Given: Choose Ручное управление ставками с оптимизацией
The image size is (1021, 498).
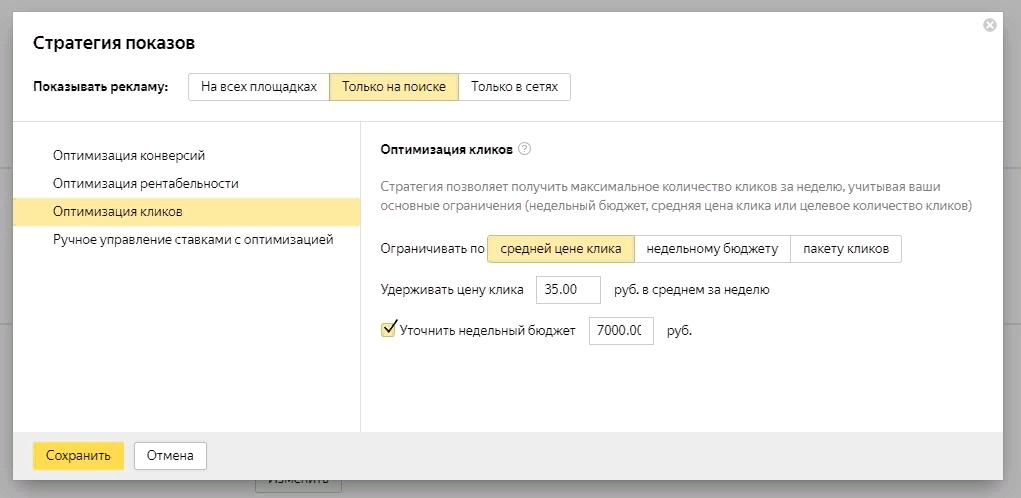Looking at the screenshot, I should (192, 240).
